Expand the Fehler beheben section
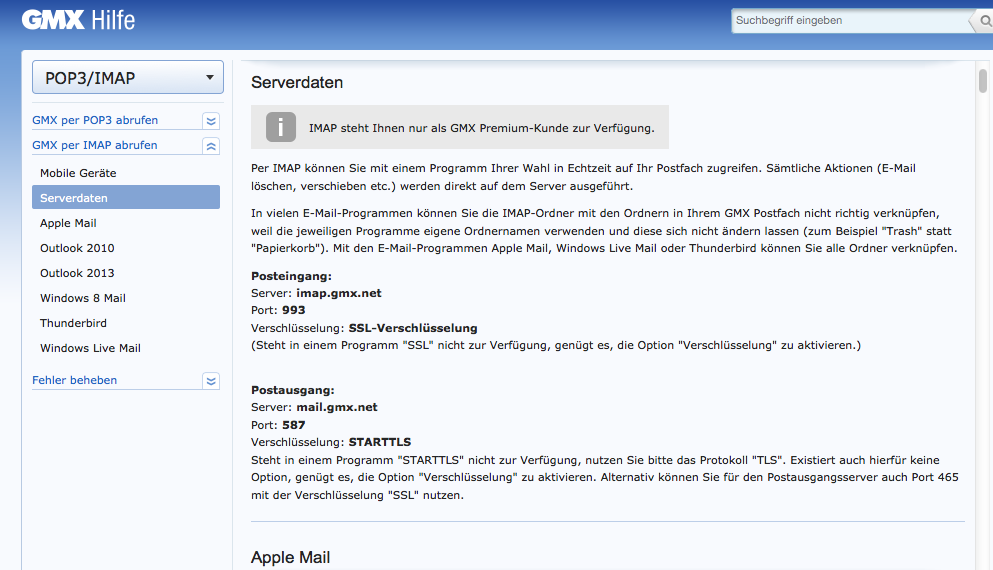Image resolution: width=993 pixels, height=570 pixels. [211, 381]
